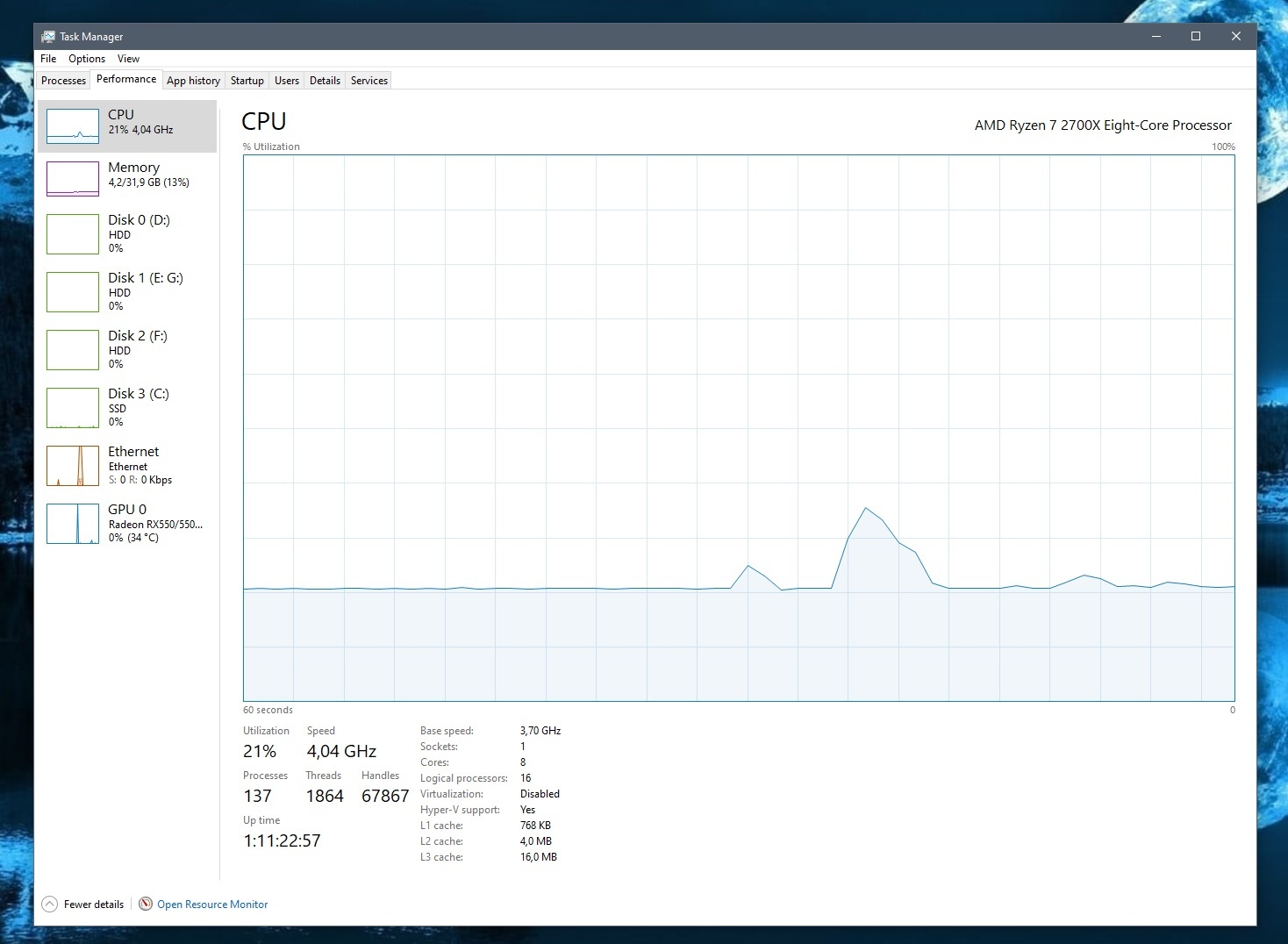Open Resource Monitor link

pyautogui.click(x=212, y=905)
